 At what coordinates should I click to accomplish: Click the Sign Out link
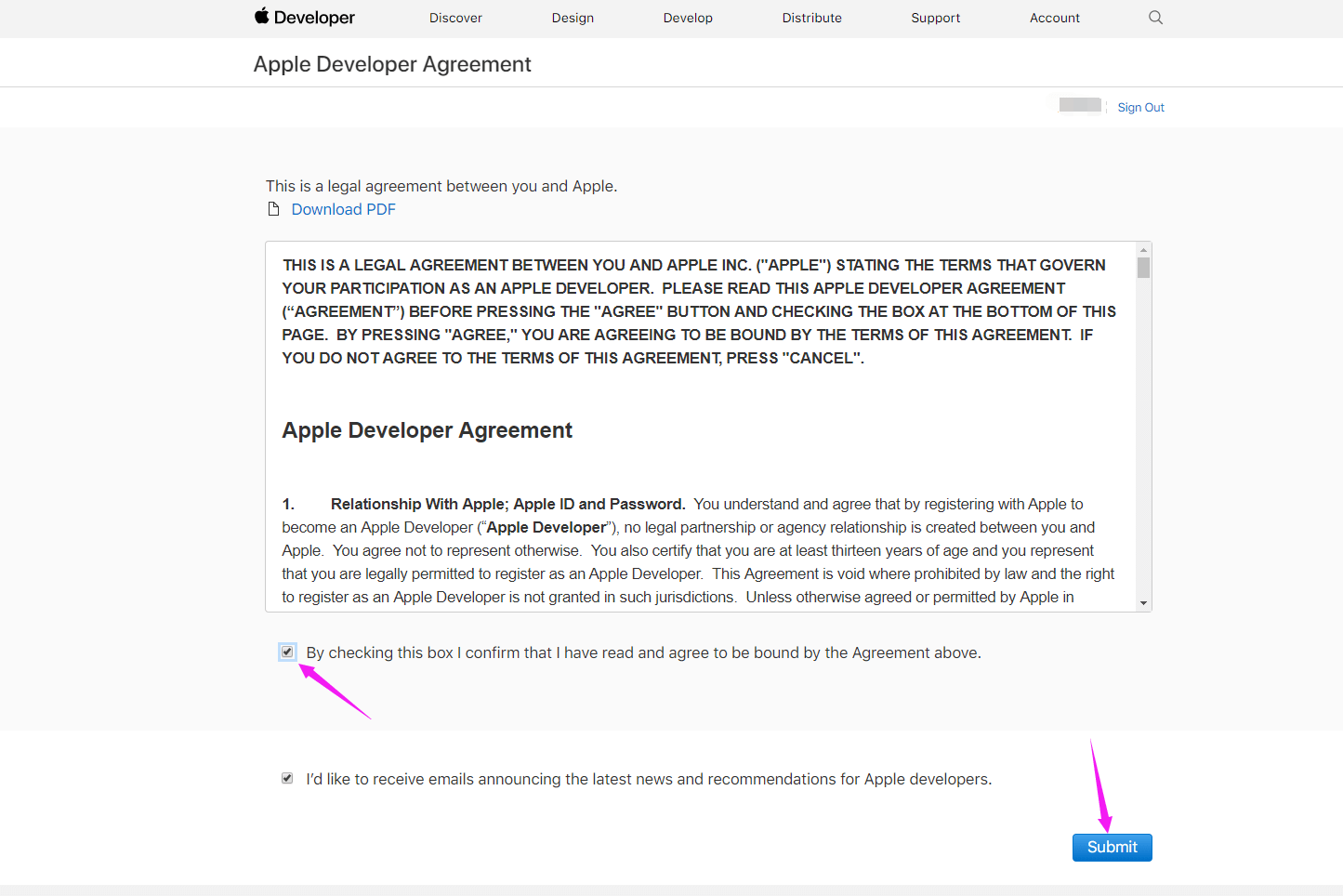tap(1140, 108)
